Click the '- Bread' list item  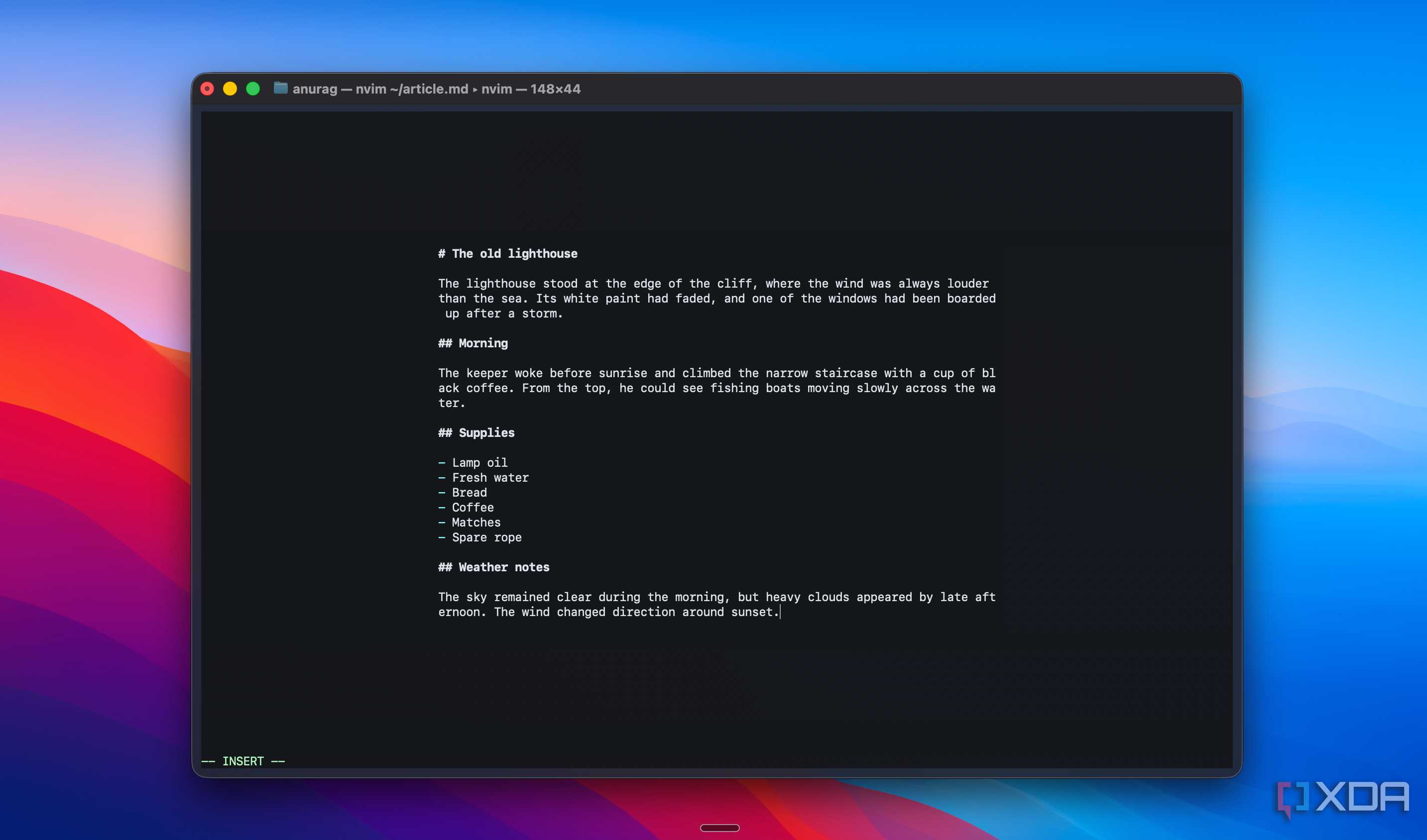[463, 493]
